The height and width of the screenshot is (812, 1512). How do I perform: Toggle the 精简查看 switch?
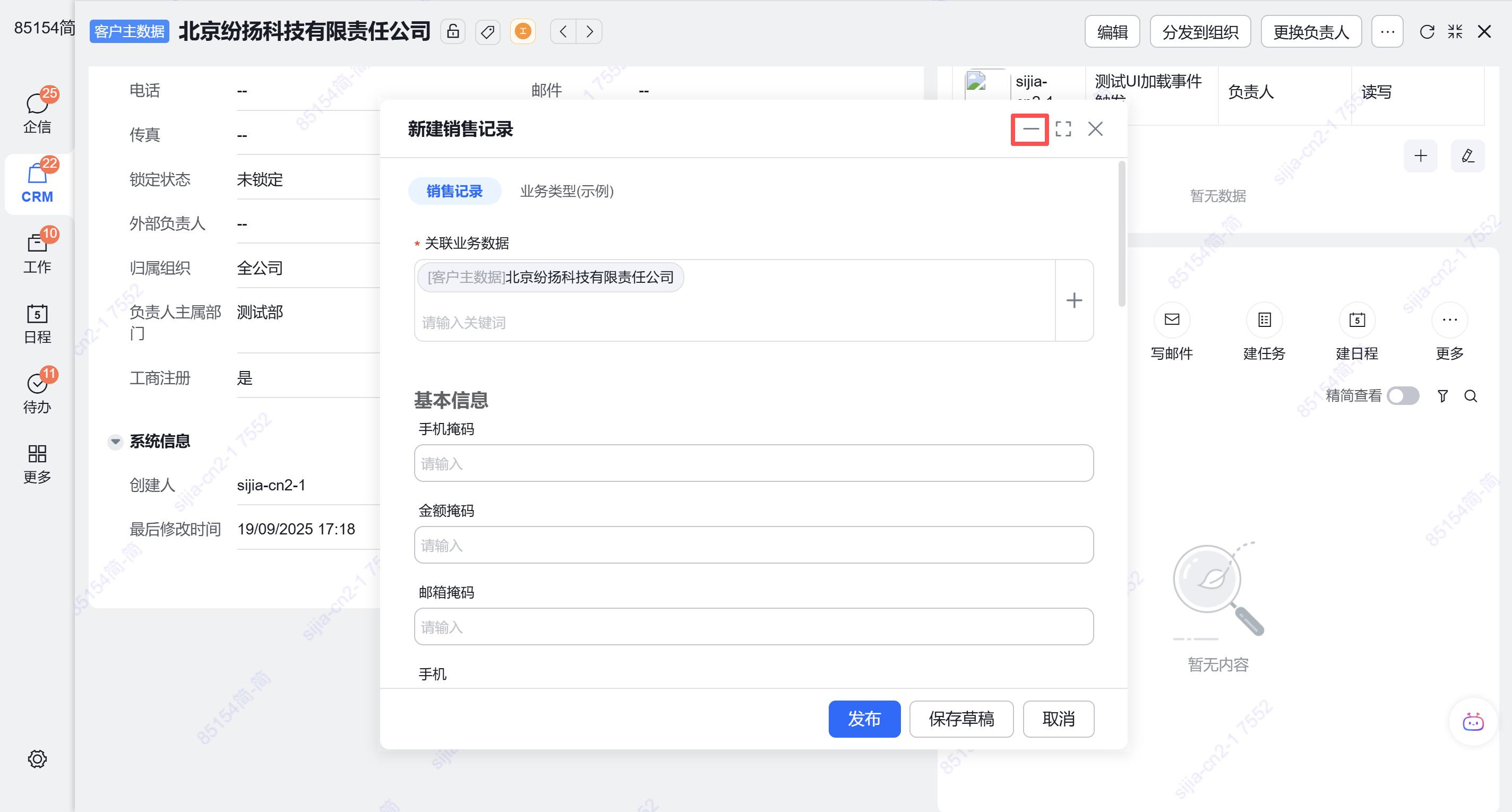[x=1403, y=396]
